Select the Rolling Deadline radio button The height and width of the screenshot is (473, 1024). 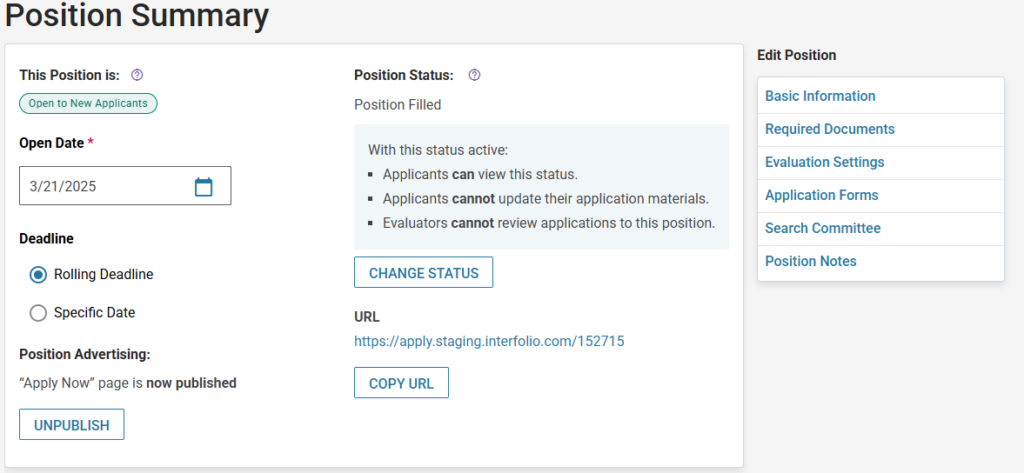pos(39,275)
